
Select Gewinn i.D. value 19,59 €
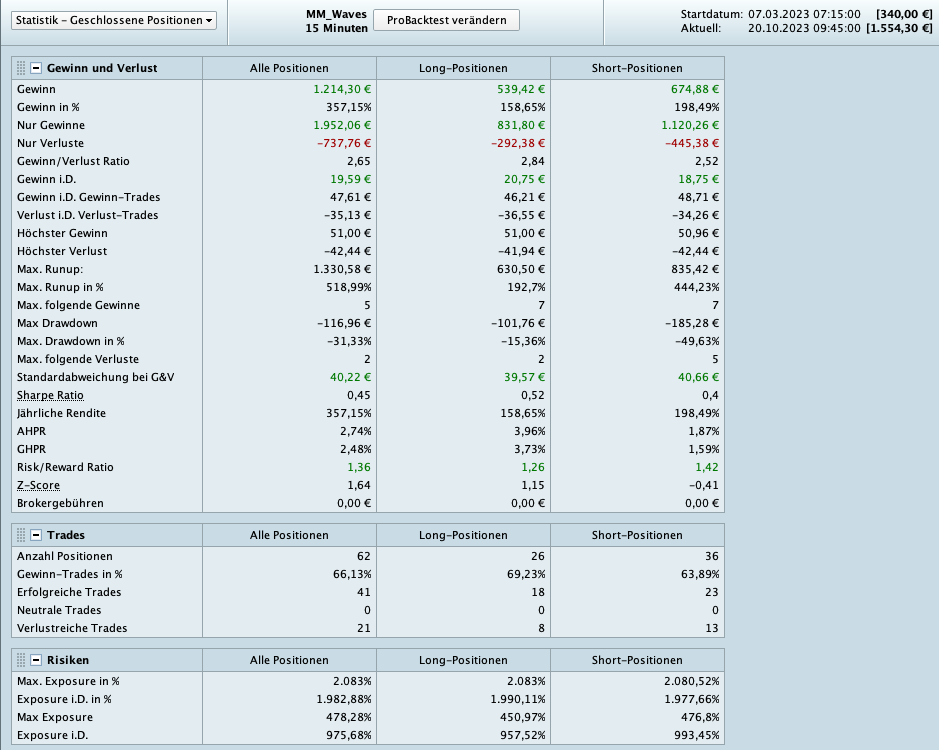tap(350, 179)
